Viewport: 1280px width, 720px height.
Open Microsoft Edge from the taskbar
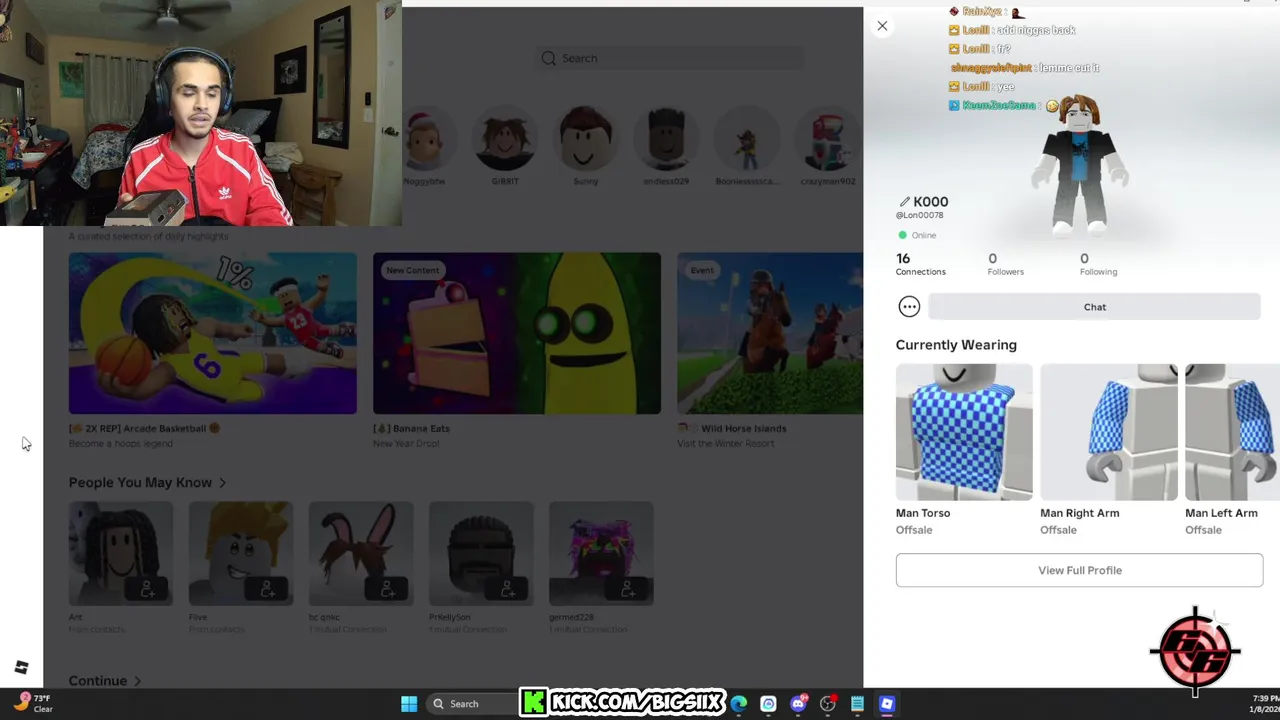739,704
